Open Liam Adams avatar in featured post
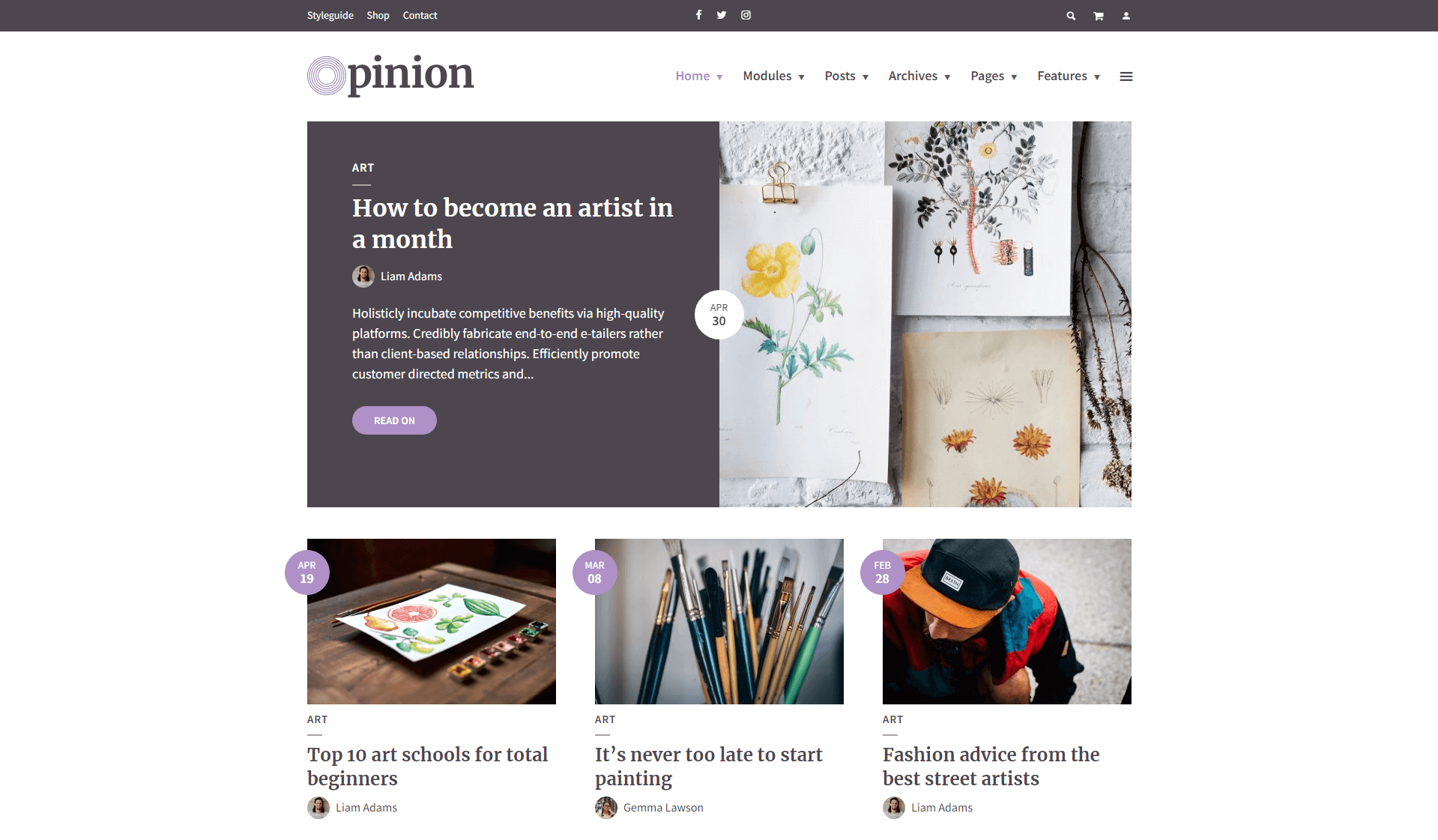 [363, 277]
